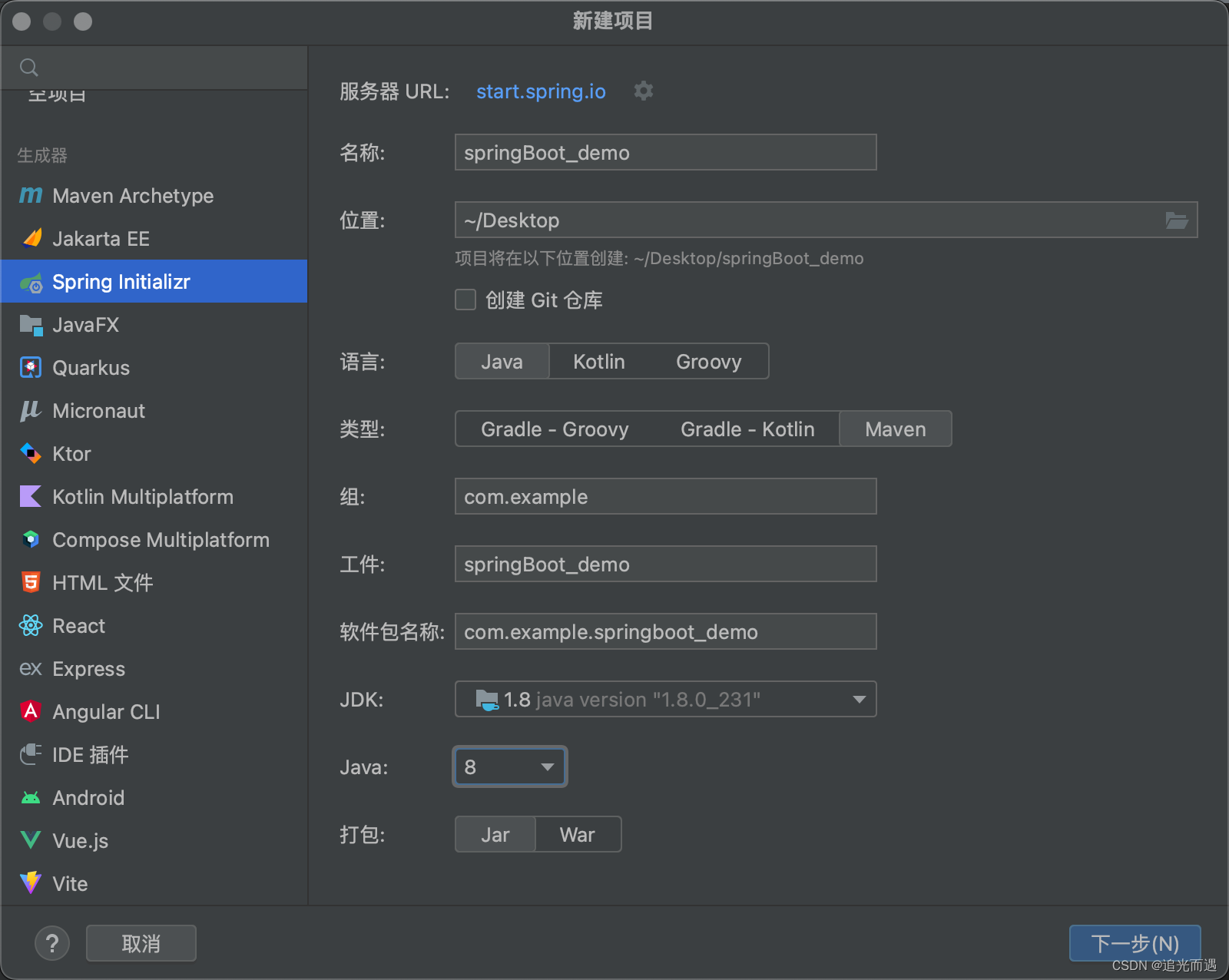This screenshot has width=1229, height=980.
Task: Click the Angular CLI logo icon
Action: point(31,712)
